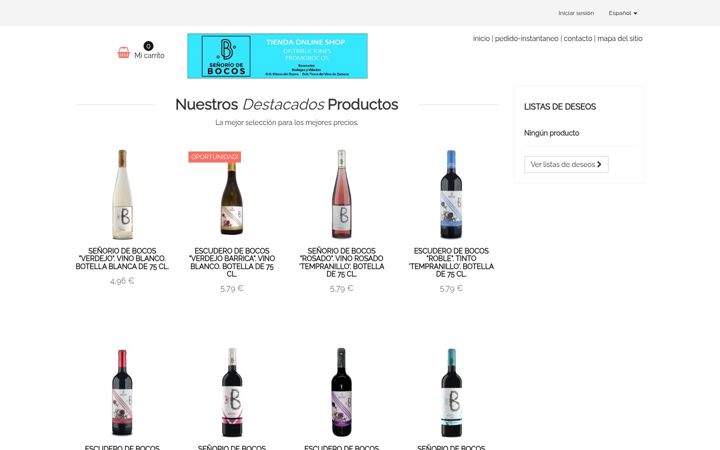Click the Señorío de Bocos store banner

(x=277, y=56)
